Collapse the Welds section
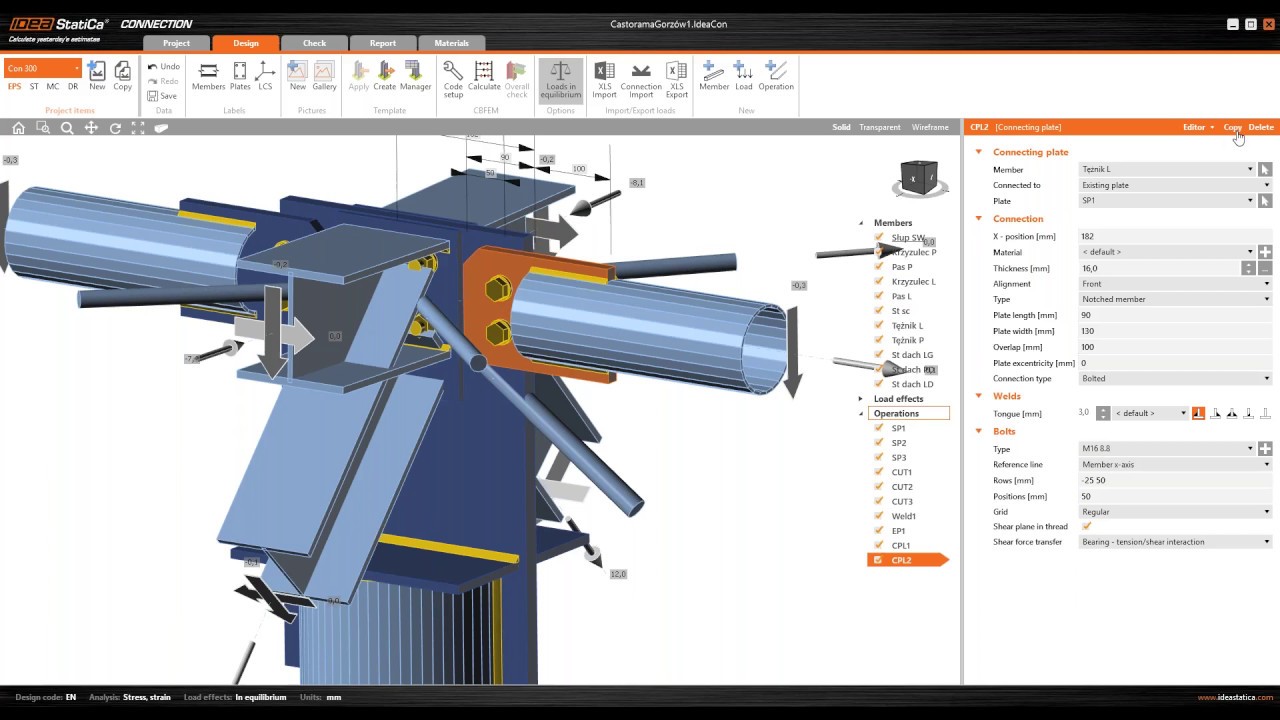 (979, 396)
